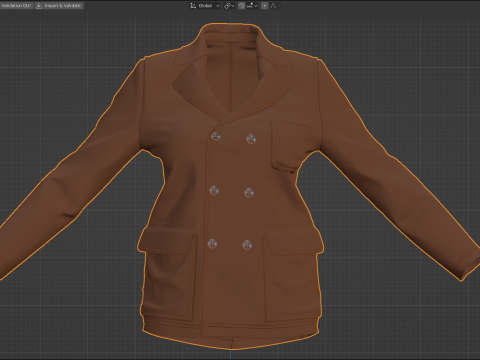The height and width of the screenshot is (360, 480).
Task: Open the snapping options dropdown
Action: click(x=252, y=6)
